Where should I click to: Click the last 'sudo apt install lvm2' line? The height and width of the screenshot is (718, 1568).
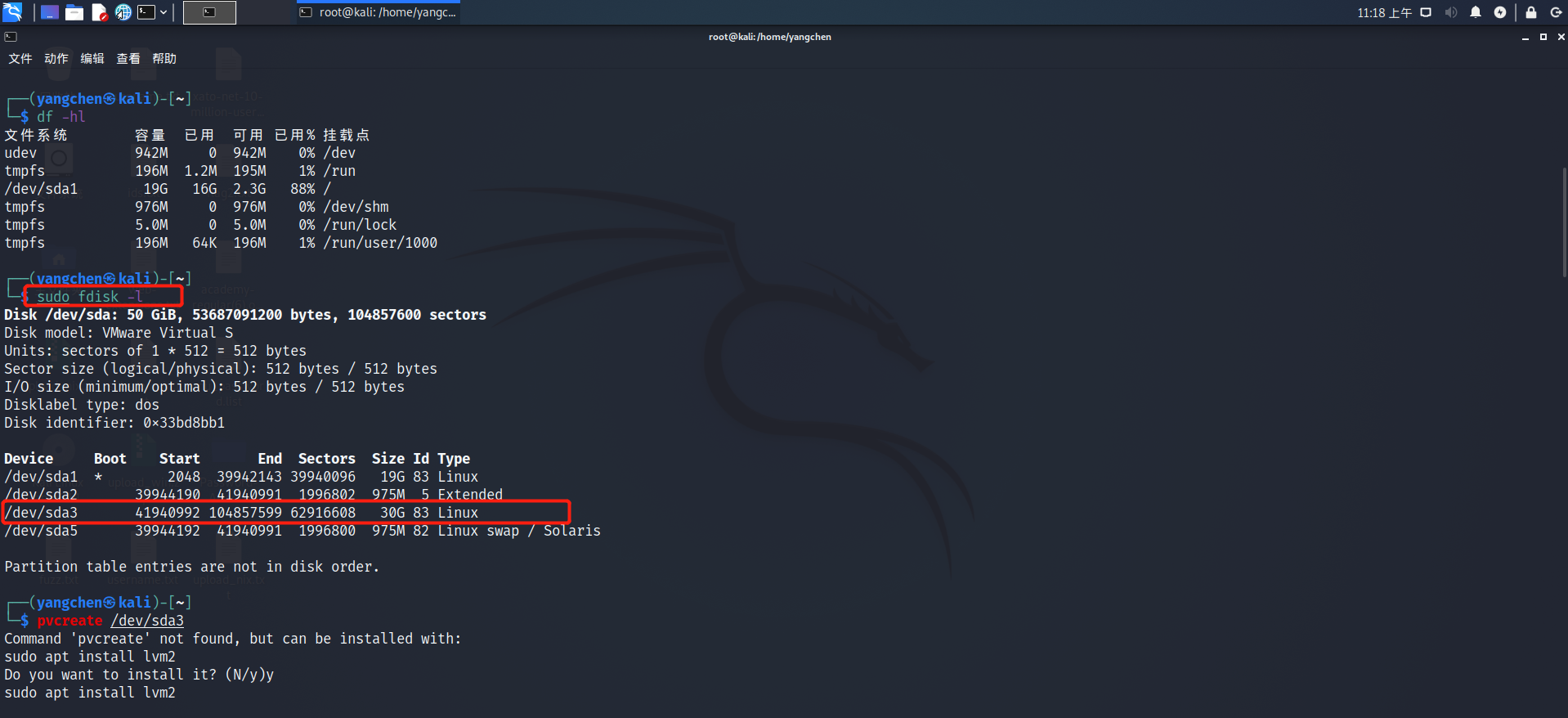click(90, 693)
